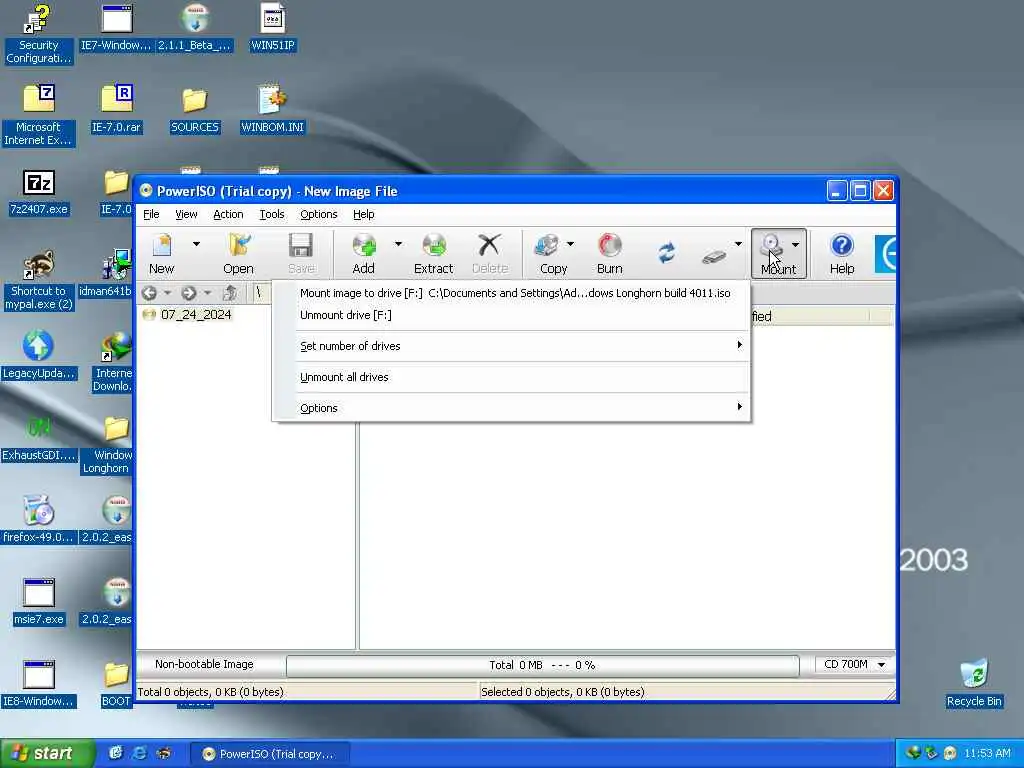
Task: Click the Burn toolbar icon
Action: (x=609, y=253)
